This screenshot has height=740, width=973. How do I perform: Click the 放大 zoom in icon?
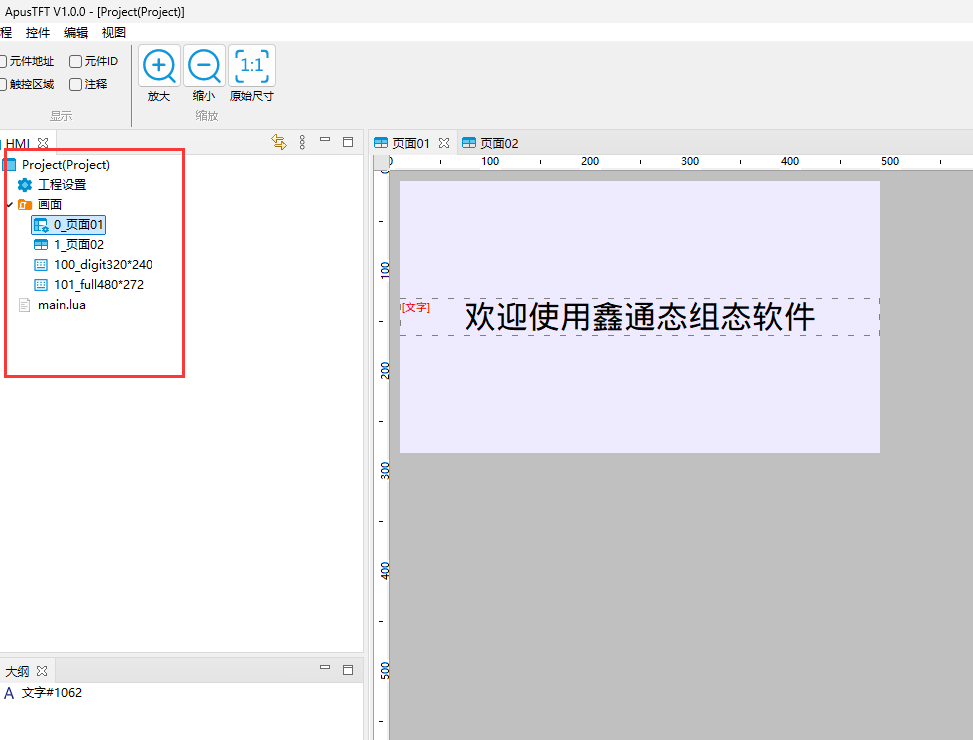click(x=159, y=67)
